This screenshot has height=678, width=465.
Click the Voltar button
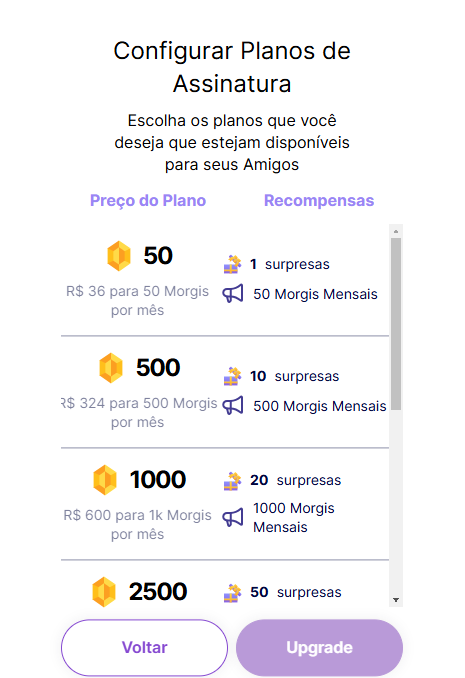tap(144, 647)
